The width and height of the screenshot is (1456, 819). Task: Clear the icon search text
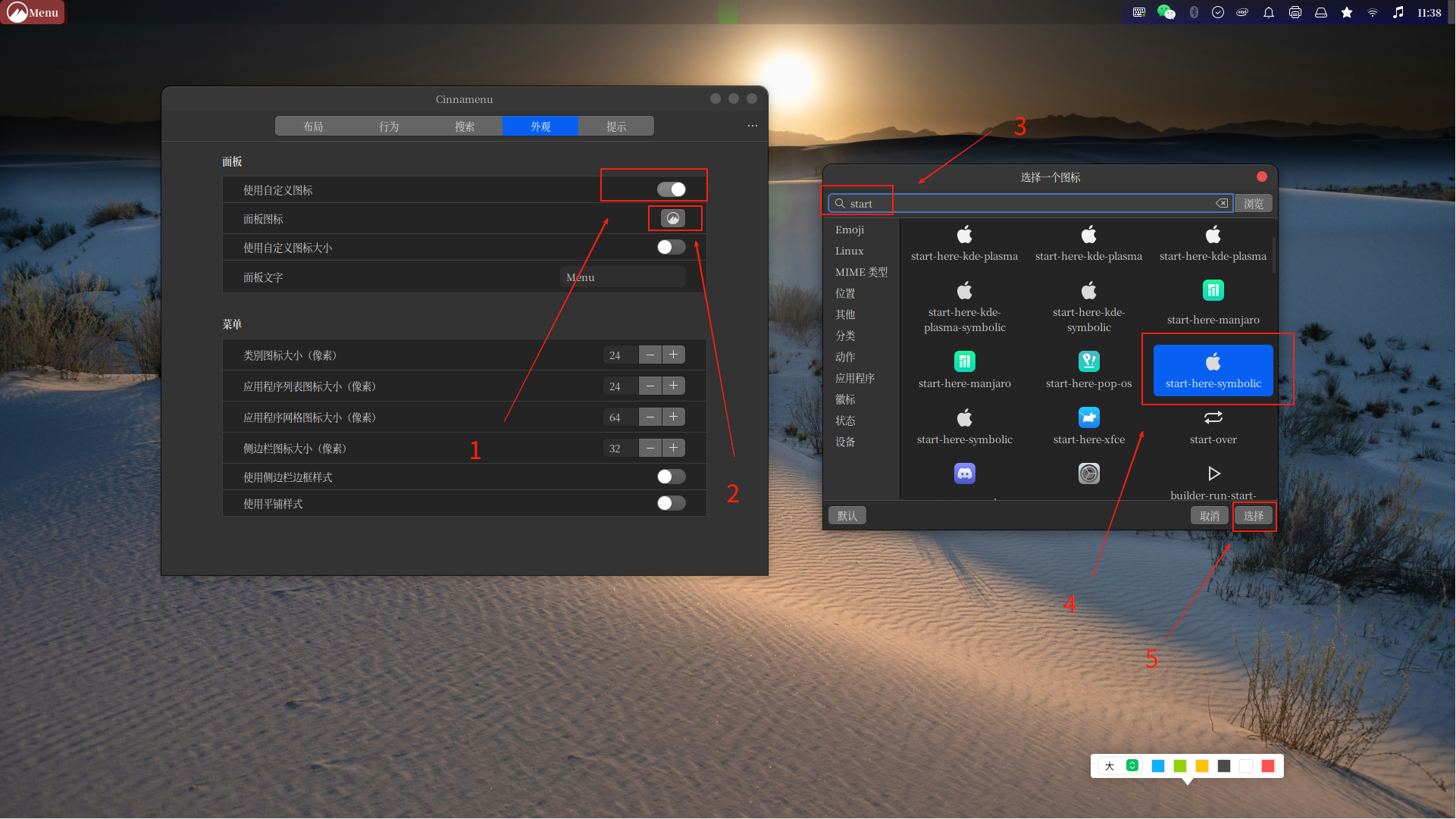coord(1221,203)
